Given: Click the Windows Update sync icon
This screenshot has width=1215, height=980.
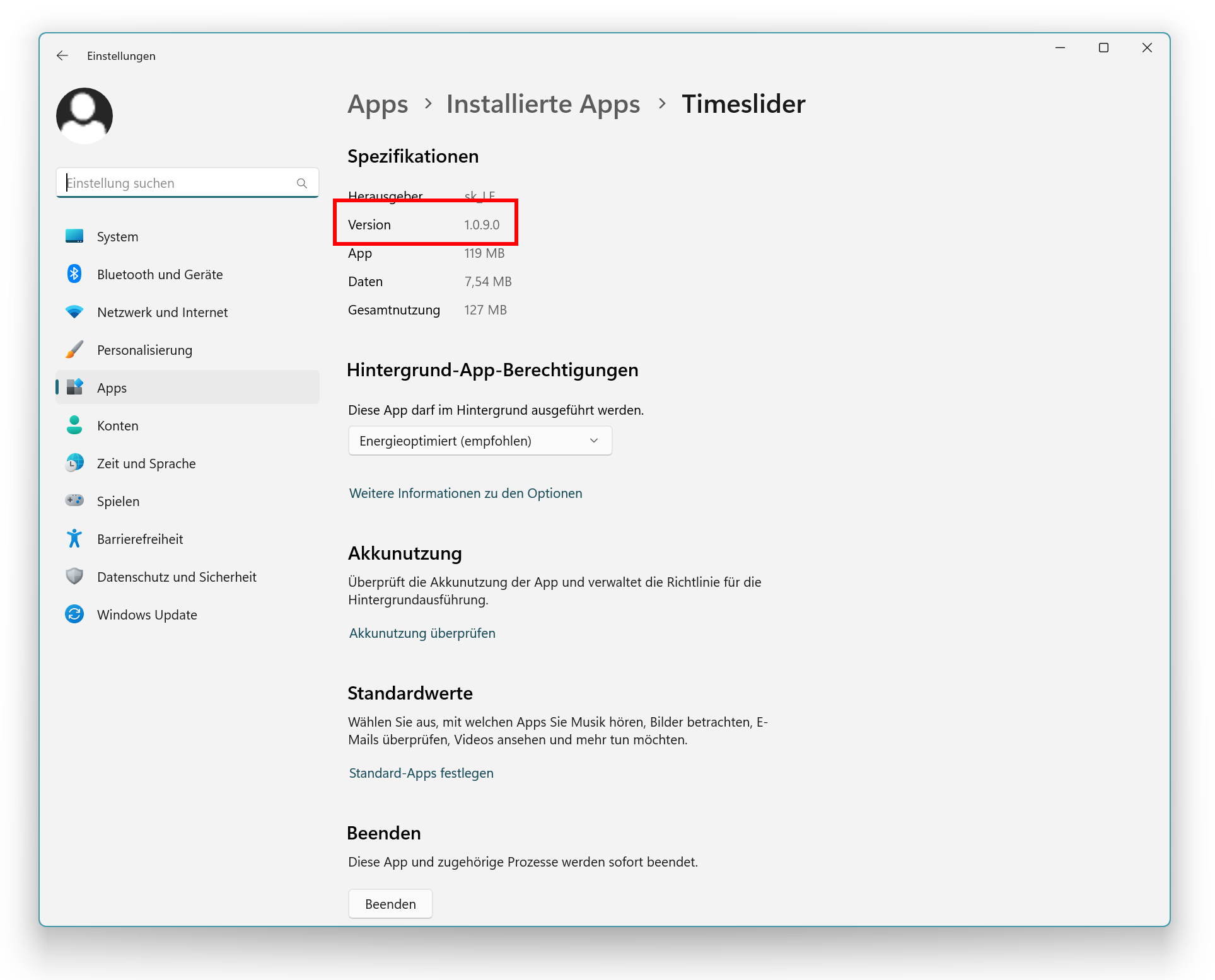Looking at the screenshot, I should 74,614.
